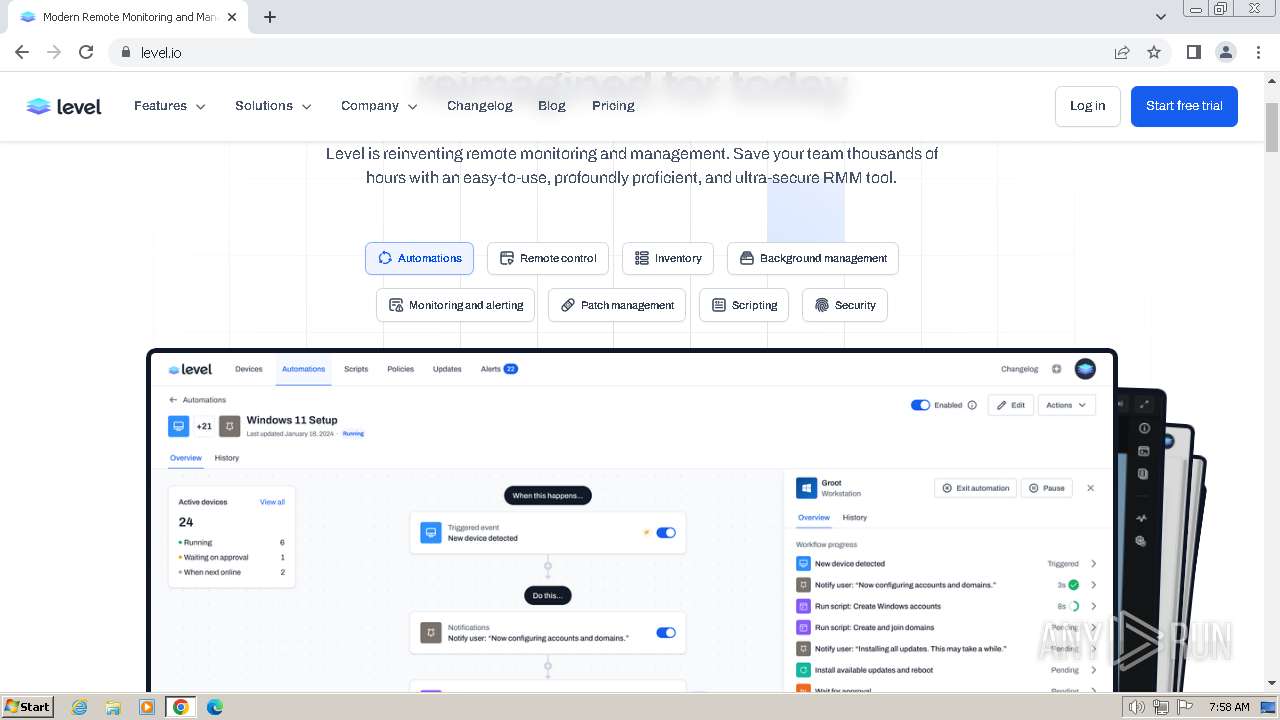This screenshot has height=720, width=1280.
Task: Click the bell icon next to the +21 badge
Action: [x=229, y=426]
